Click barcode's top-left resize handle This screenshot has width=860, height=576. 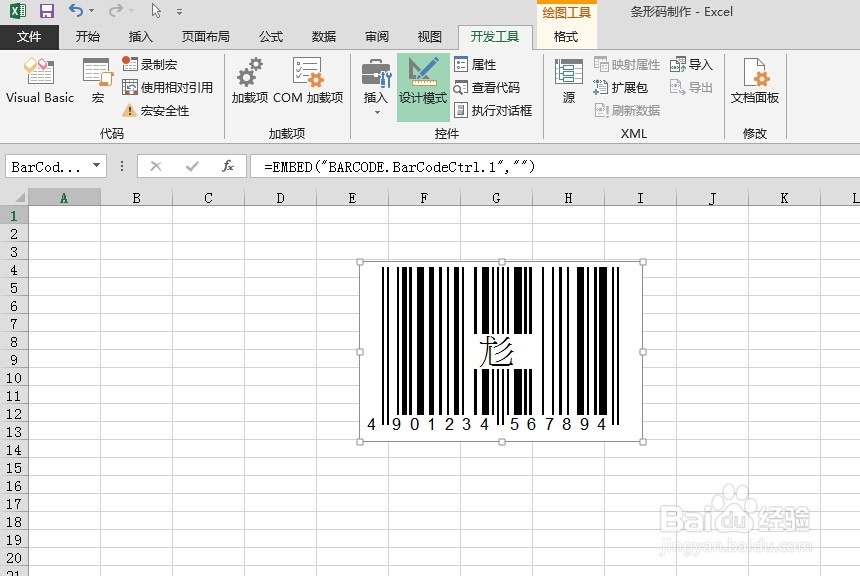(360, 262)
